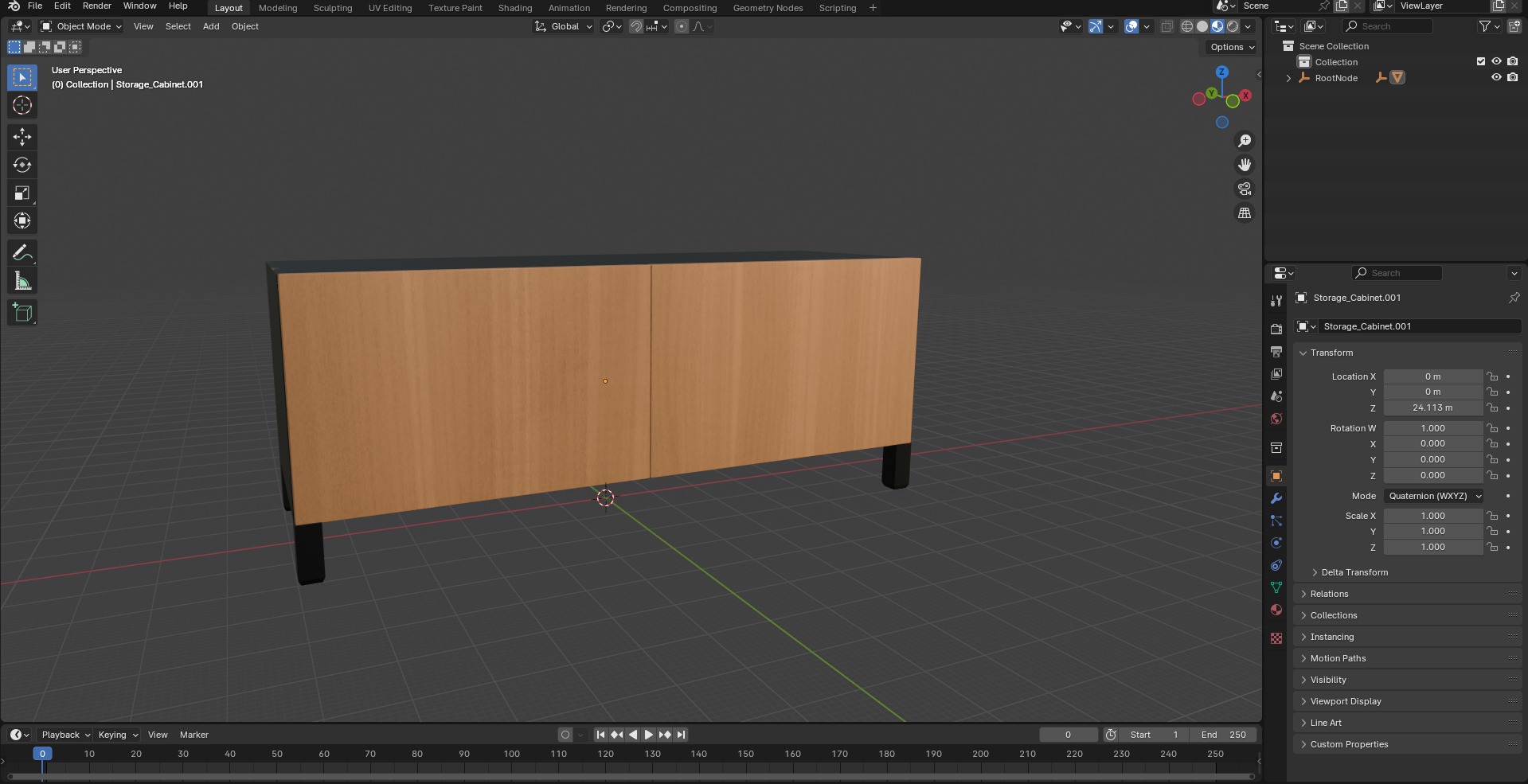
Task: Open the Object Mode dropdown
Action: pos(81,26)
